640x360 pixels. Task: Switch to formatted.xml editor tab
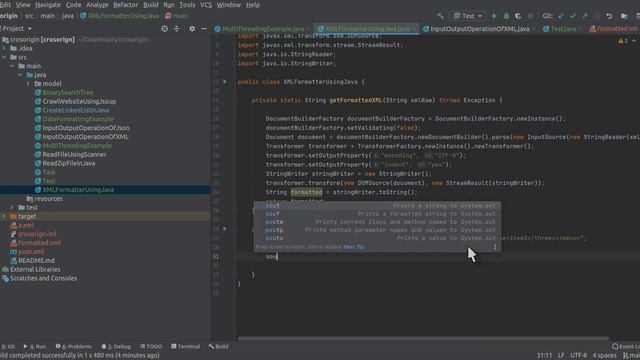tap(616, 29)
